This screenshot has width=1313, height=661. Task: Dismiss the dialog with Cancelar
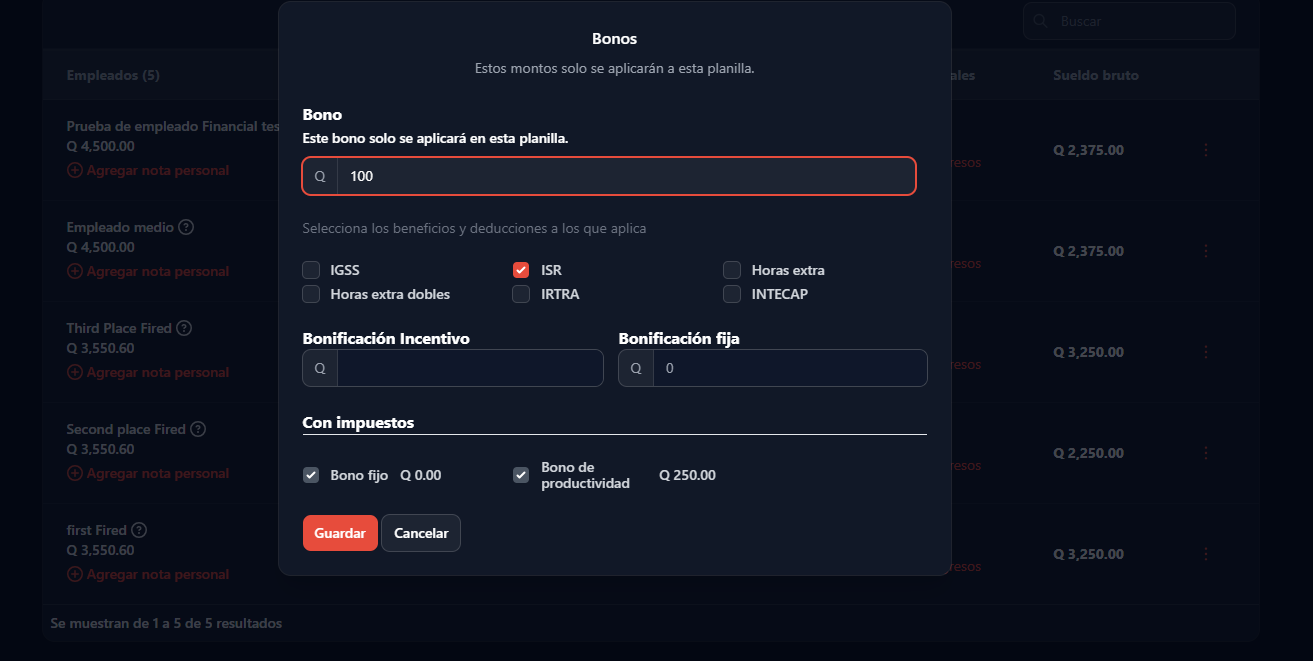[x=421, y=533]
